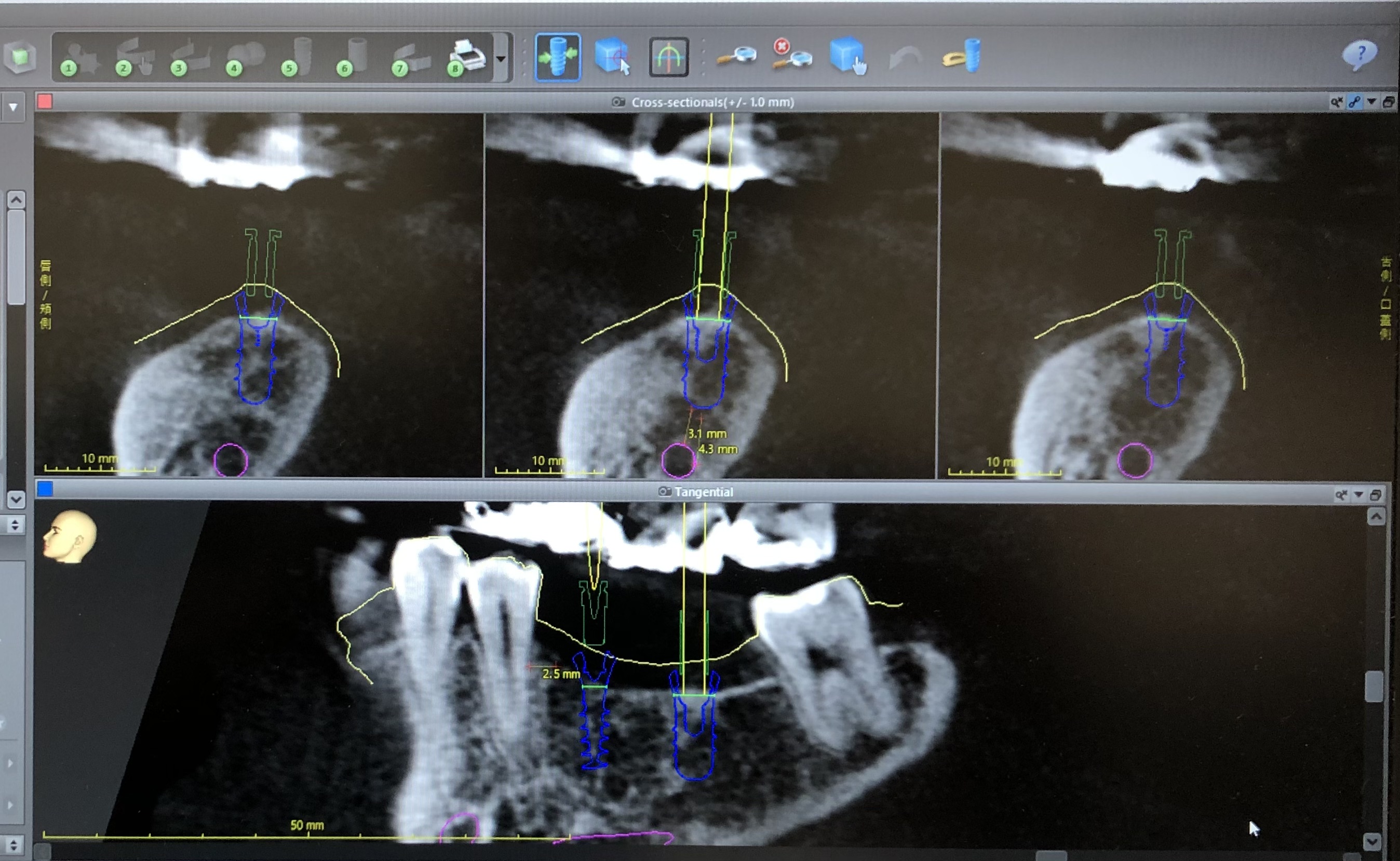Click the Tangential view vertical scrollbar handle

(x=1374, y=686)
